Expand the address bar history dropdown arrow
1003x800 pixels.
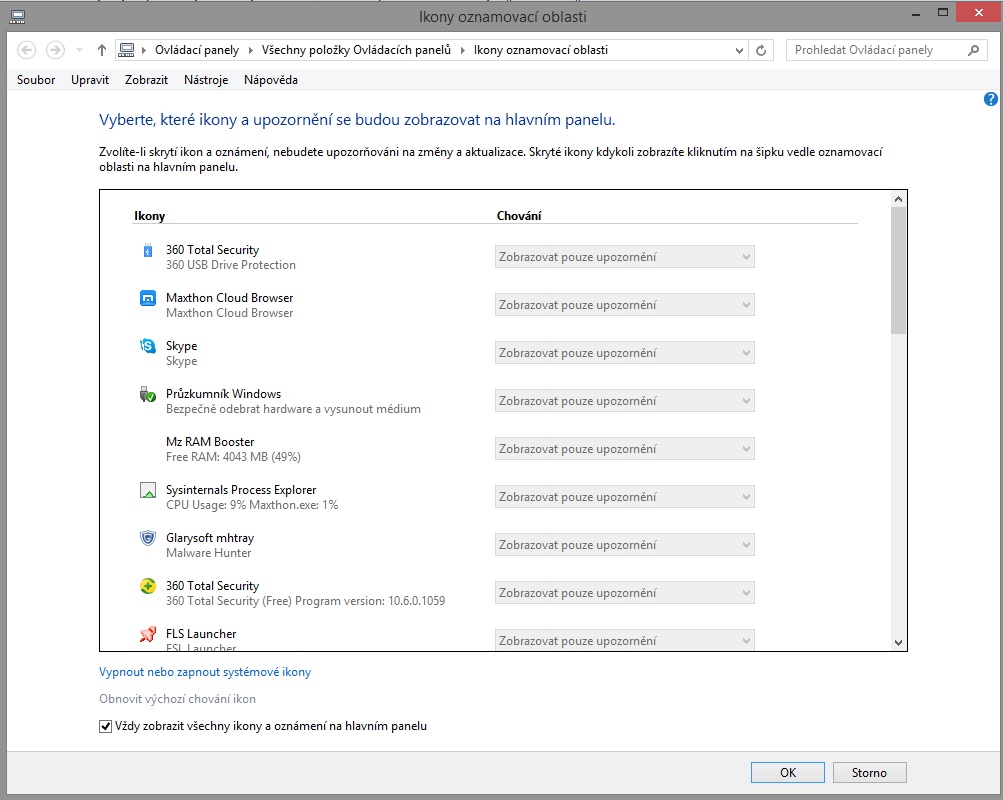point(740,50)
